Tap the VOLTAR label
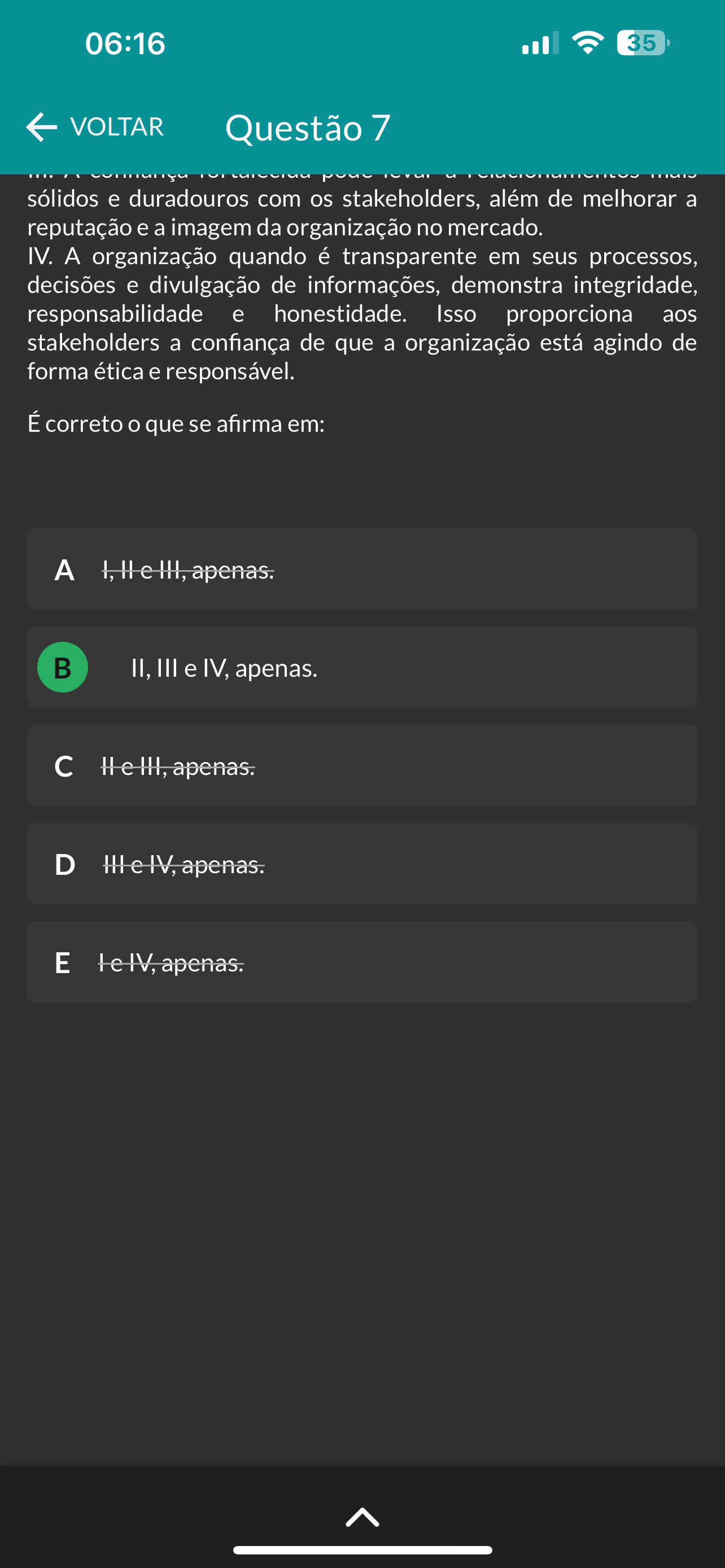Screen dimensions: 725x1568 (x=117, y=127)
